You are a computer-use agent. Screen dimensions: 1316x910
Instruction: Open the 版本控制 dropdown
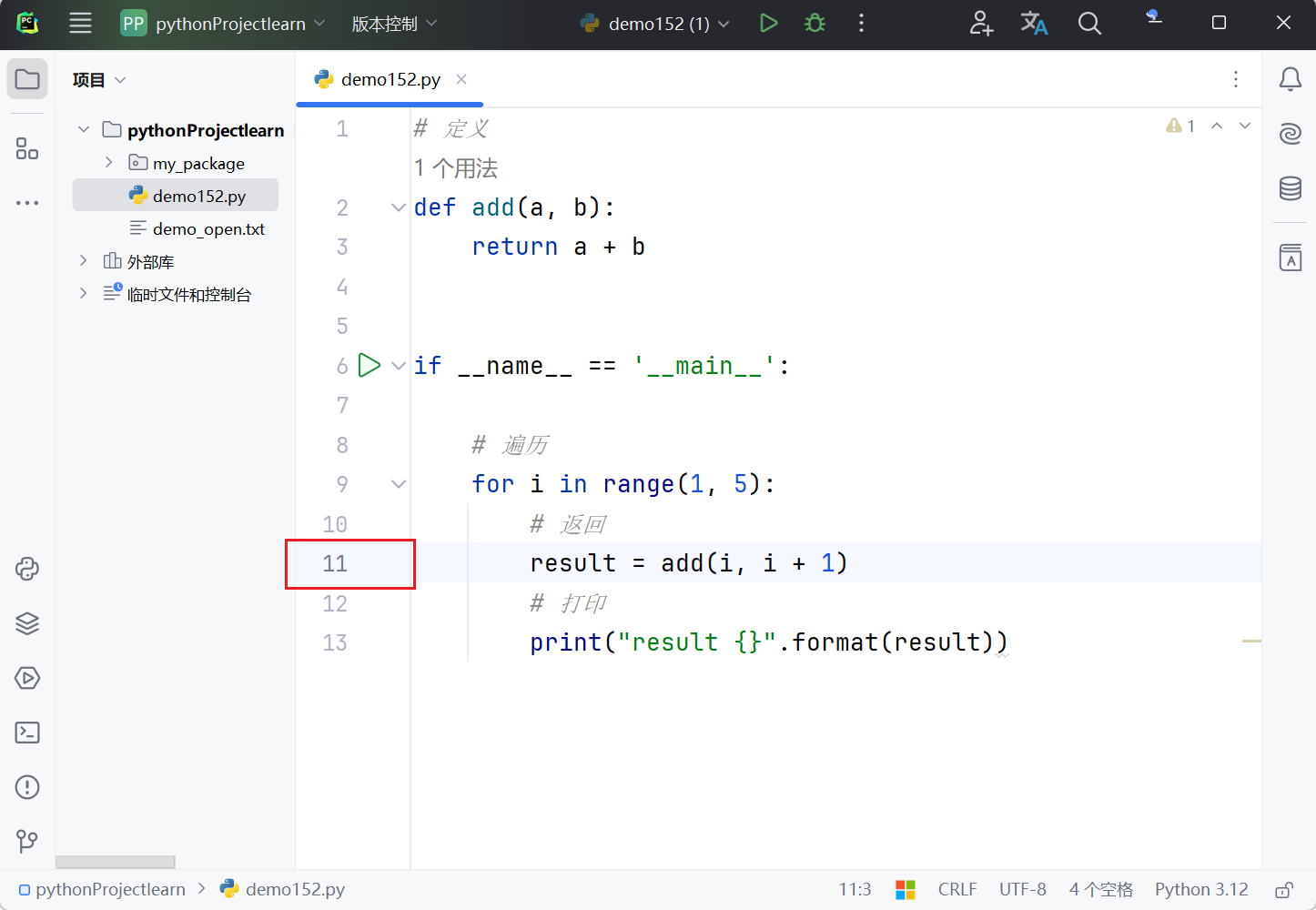click(394, 24)
